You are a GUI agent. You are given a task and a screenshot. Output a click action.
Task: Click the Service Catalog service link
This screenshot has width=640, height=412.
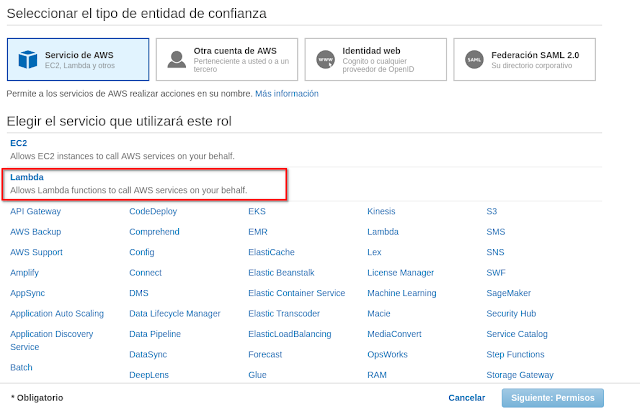[x=517, y=334]
